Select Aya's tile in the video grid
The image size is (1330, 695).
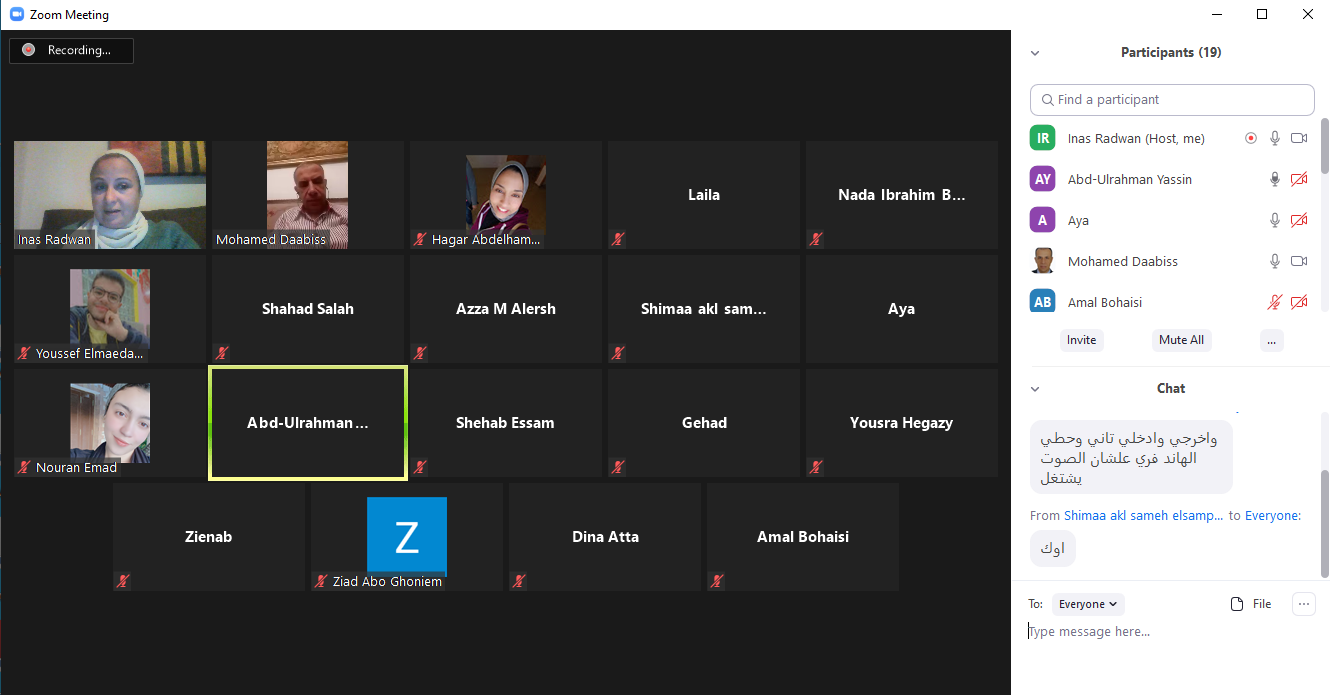pos(902,309)
